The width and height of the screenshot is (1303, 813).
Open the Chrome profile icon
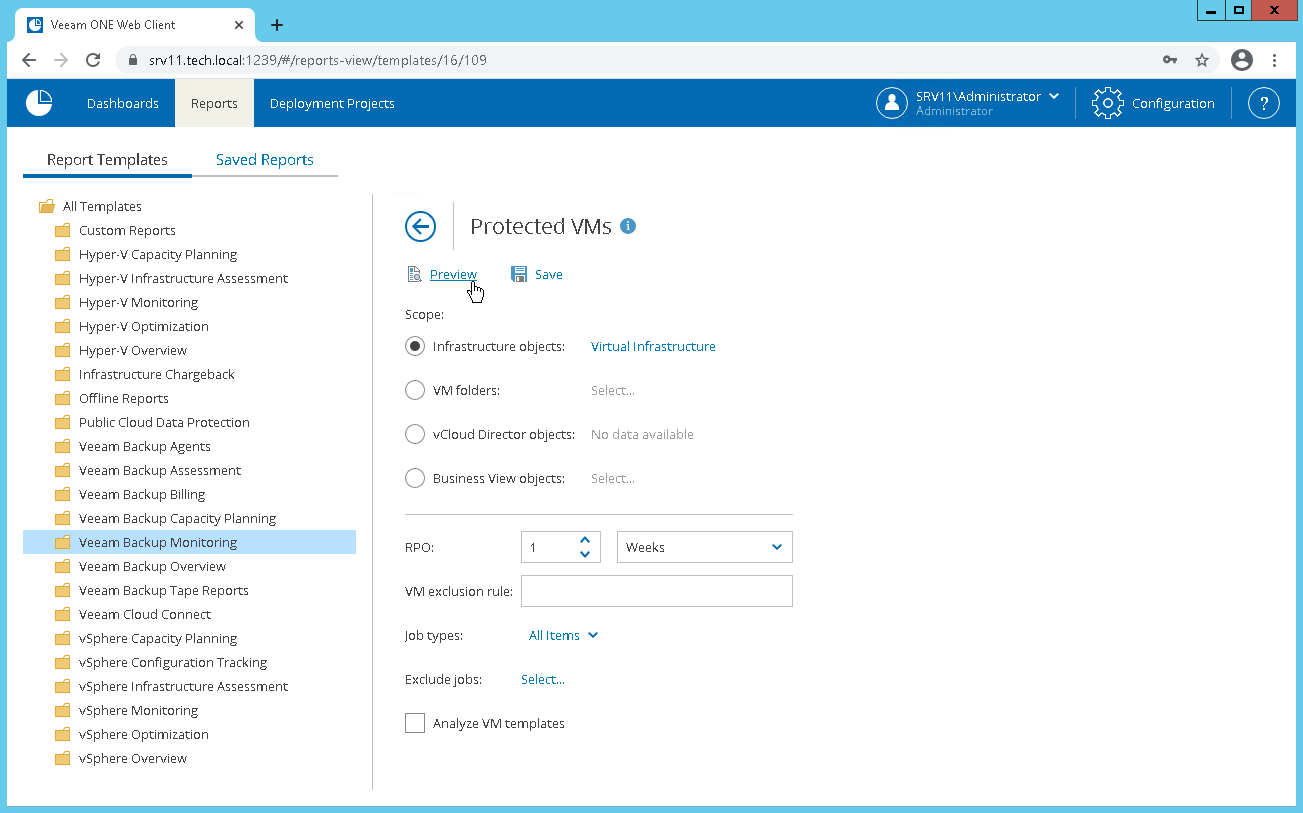point(1242,60)
